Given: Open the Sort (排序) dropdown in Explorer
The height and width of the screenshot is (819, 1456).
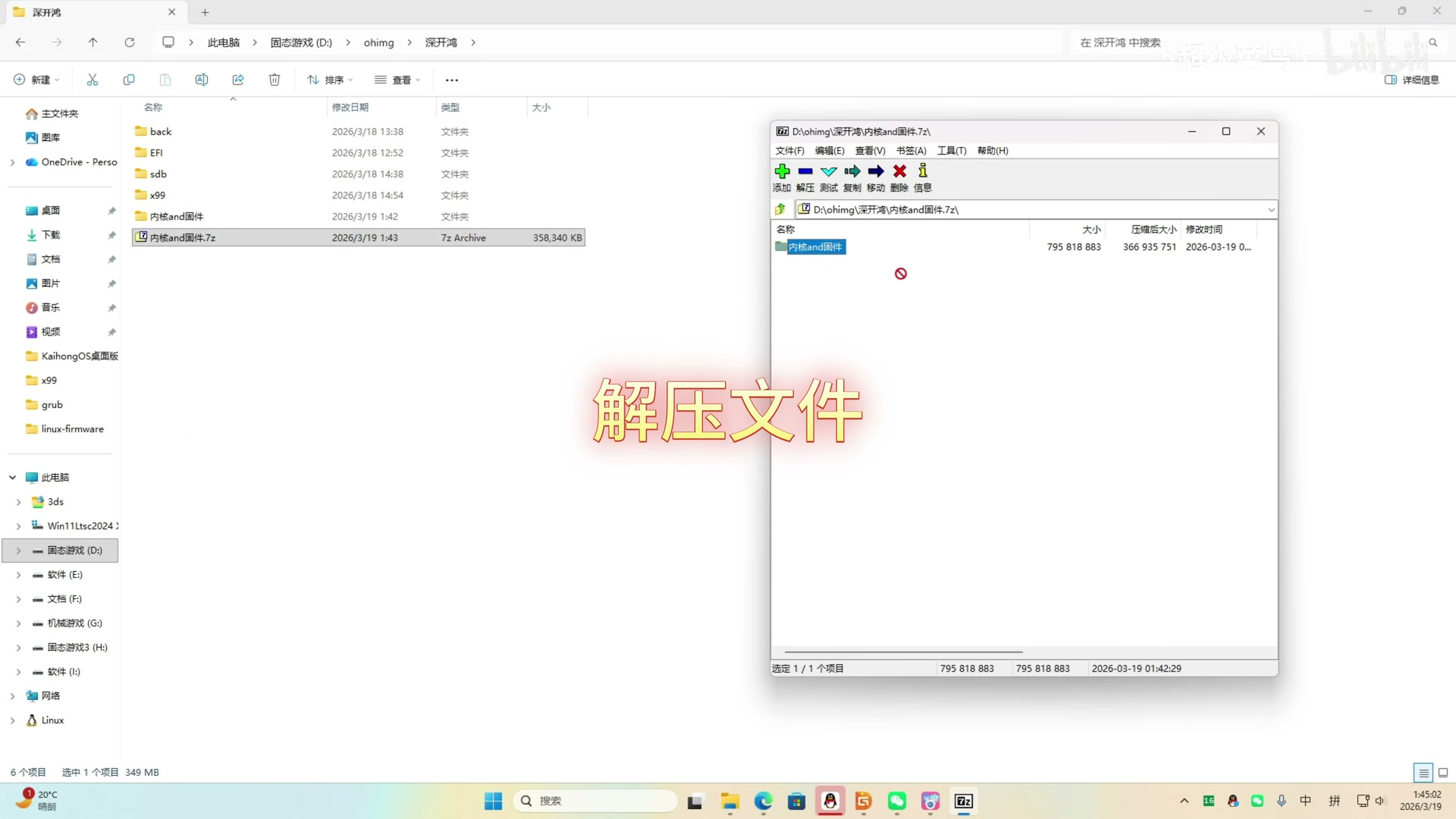Looking at the screenshot, I should point(330,80).
